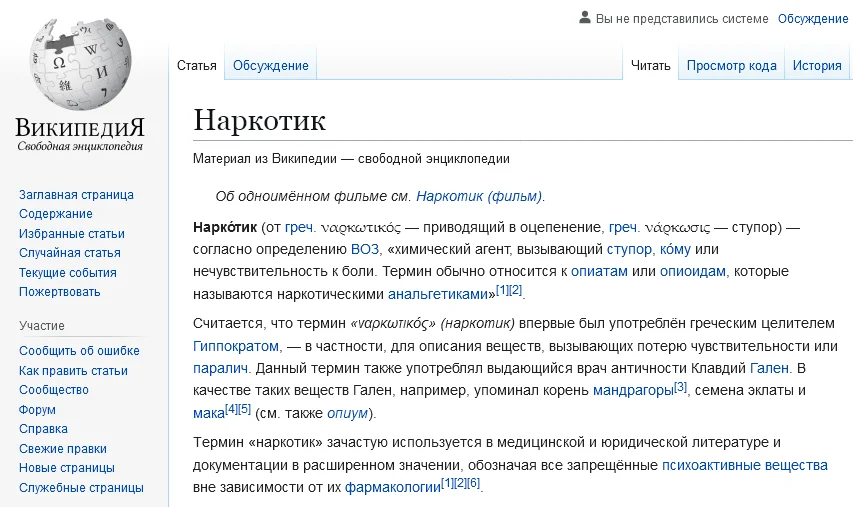Open the Справка link

point(44,429)
